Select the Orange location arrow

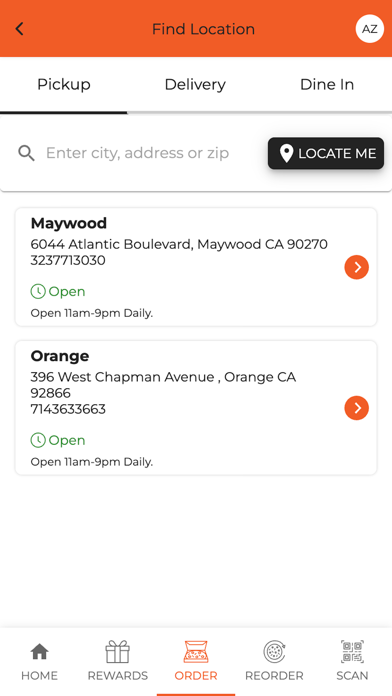coord(356,407)
